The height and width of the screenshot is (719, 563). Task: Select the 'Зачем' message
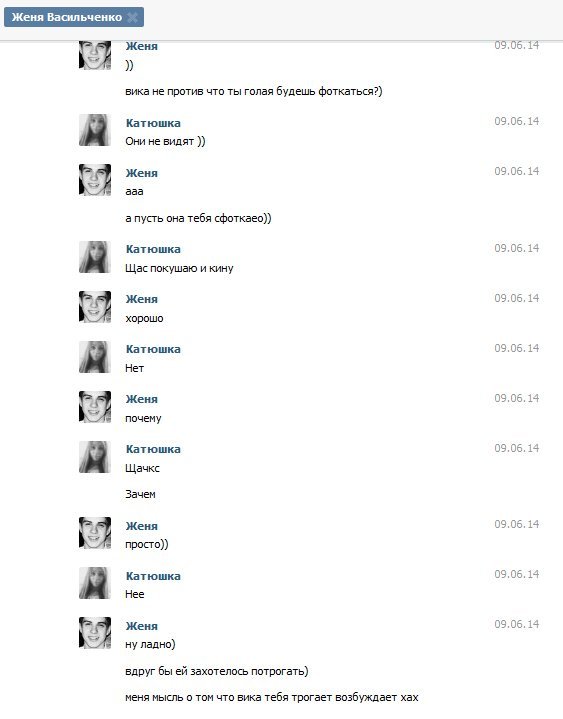[140, 494]
